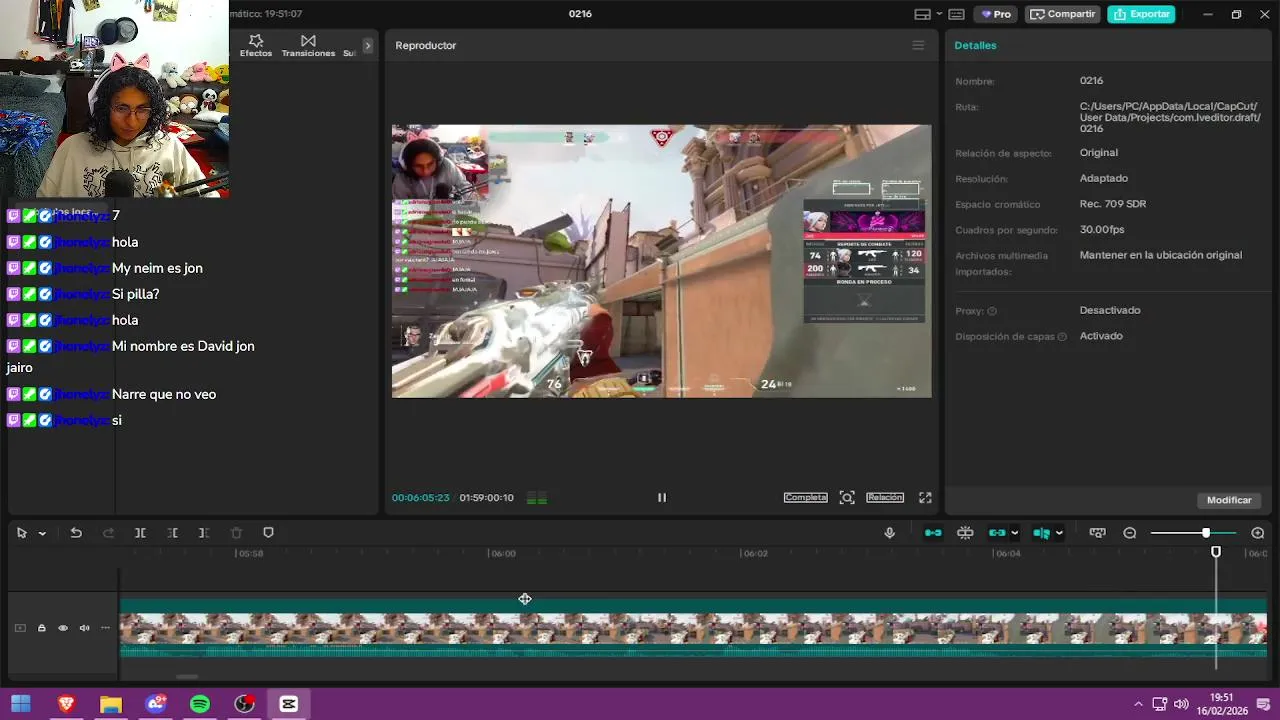Switch to the Detalles tab

pyautogui.click(x=975, y=45)
